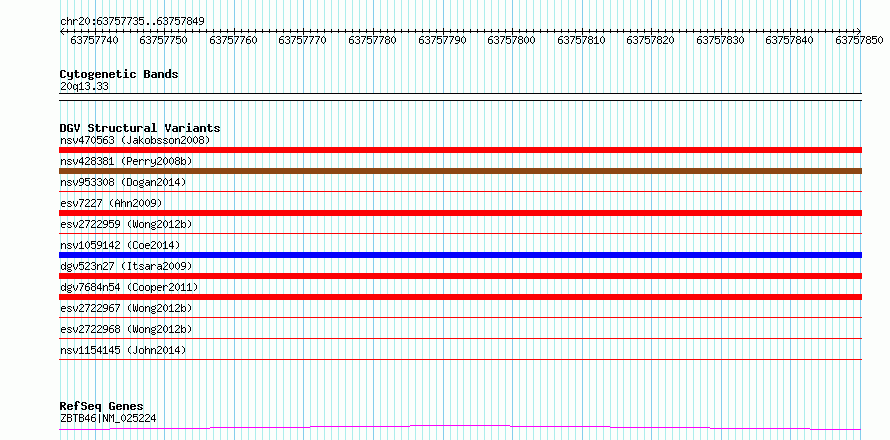
Task: Open the nsv1154145 (John2014) label
Action: [x=123, y=350]
